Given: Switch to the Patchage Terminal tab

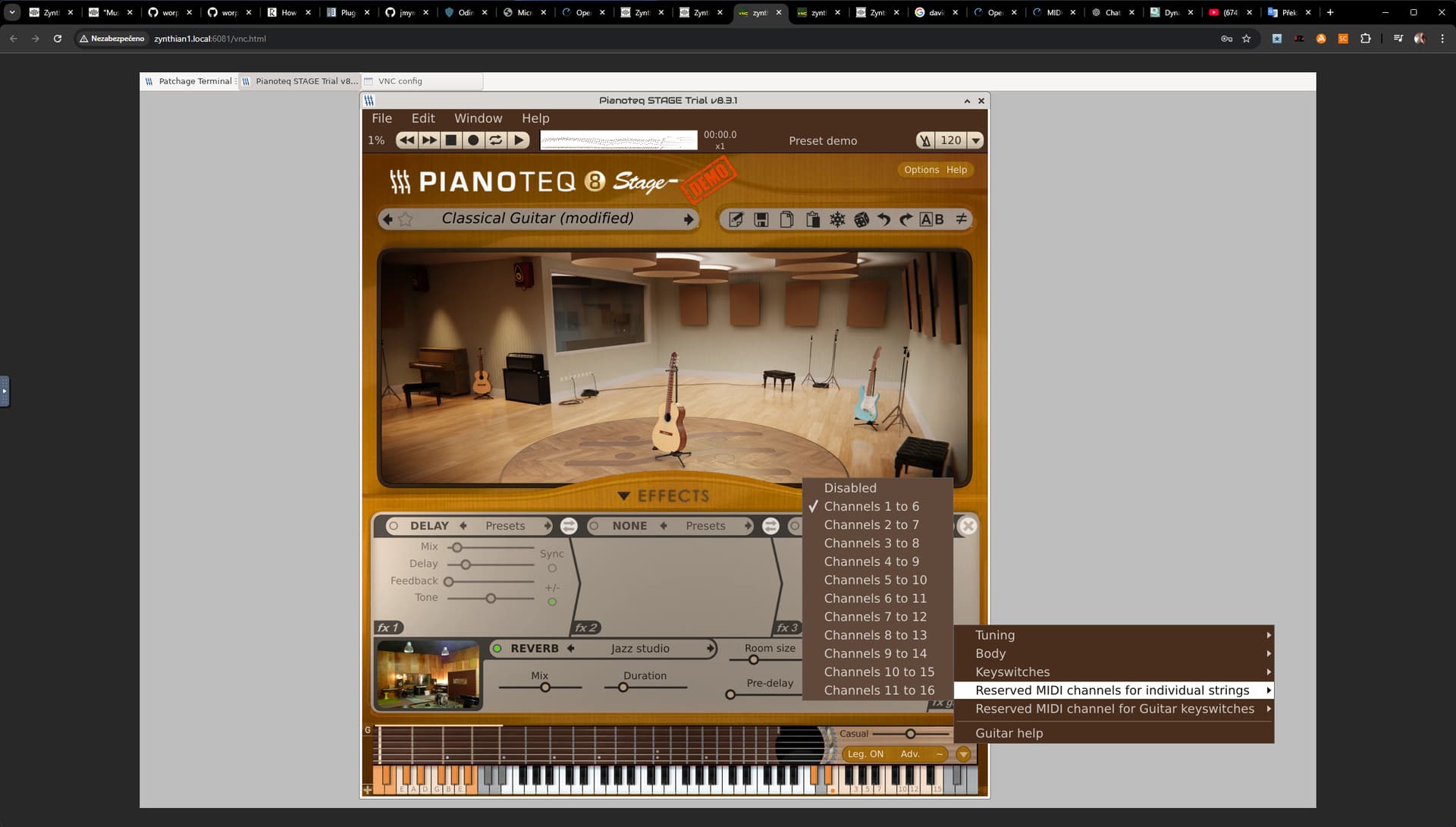Looking at the screenshot, I should click(x=190, y=81).
